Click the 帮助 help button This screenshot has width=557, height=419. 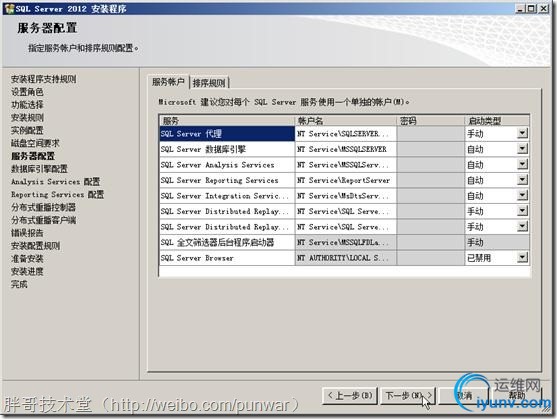[x=517, y=395]
